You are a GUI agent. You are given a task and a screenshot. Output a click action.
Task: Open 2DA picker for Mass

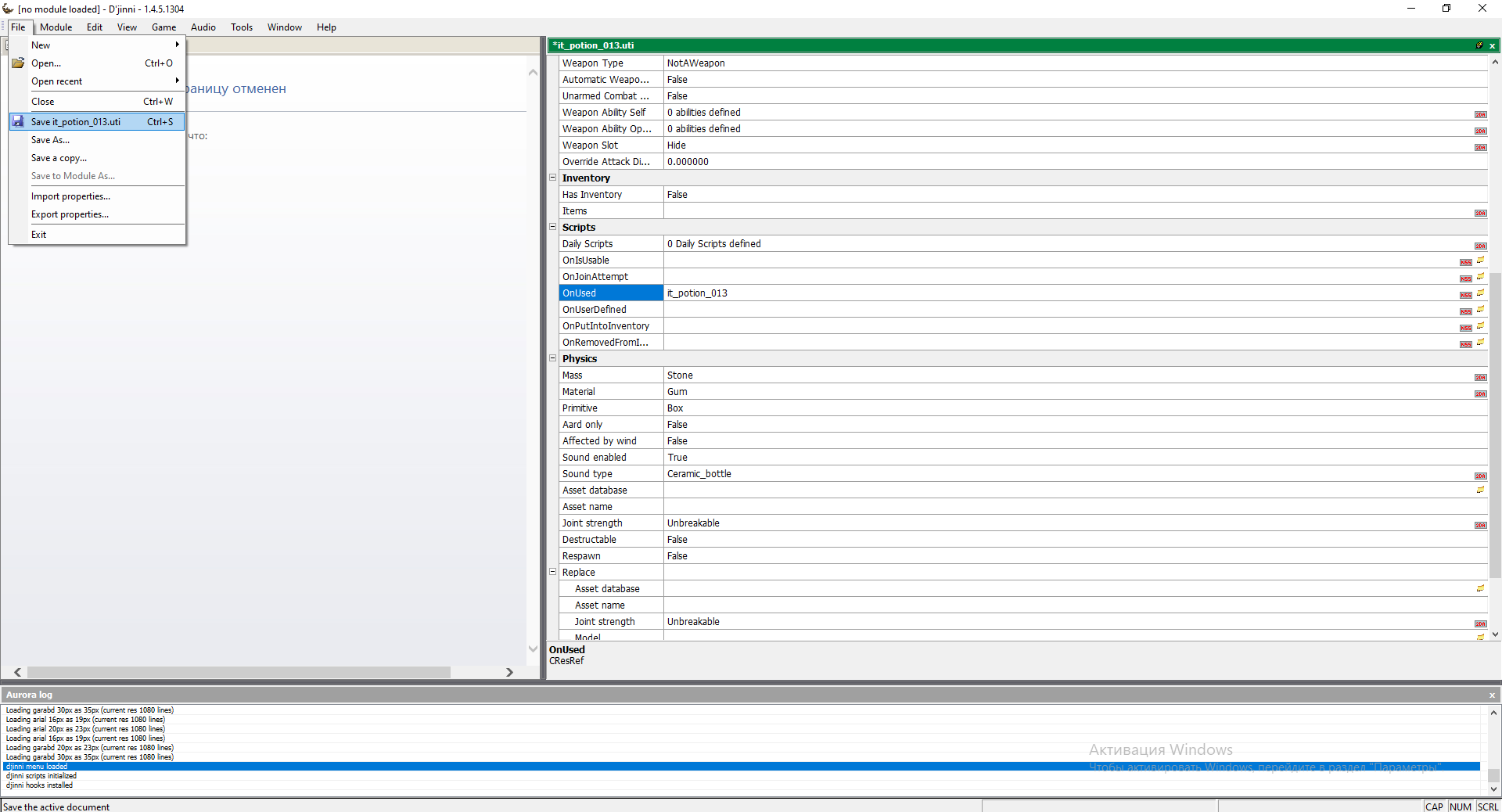(x=1480, y=377)
